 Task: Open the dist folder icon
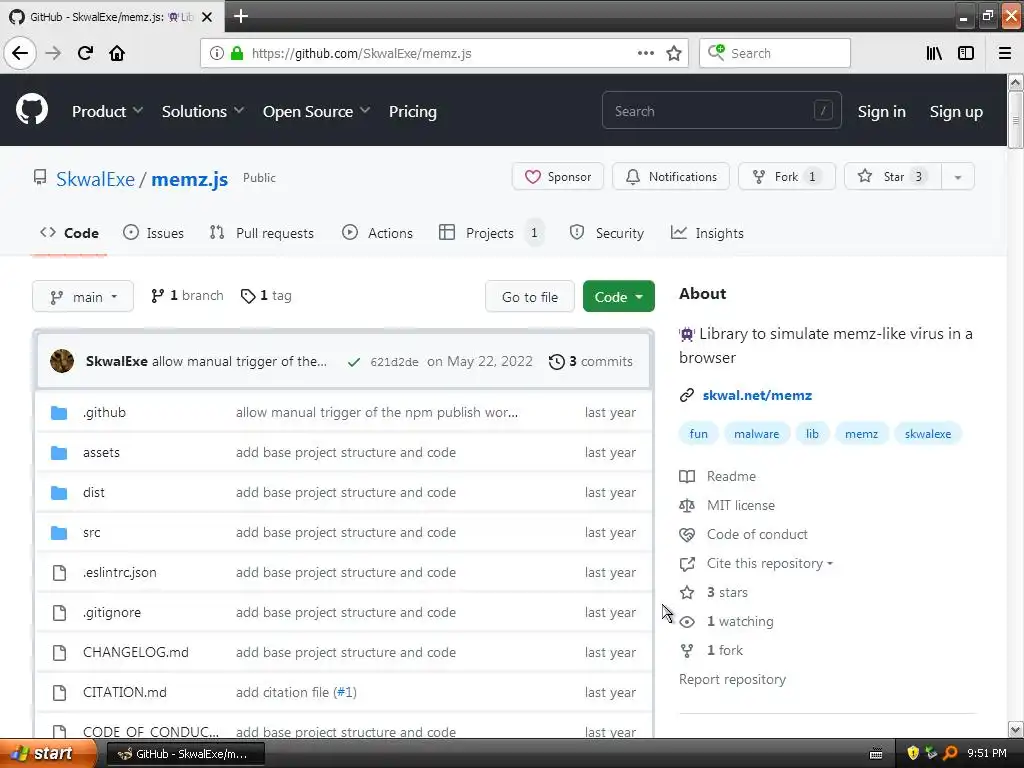59,492
